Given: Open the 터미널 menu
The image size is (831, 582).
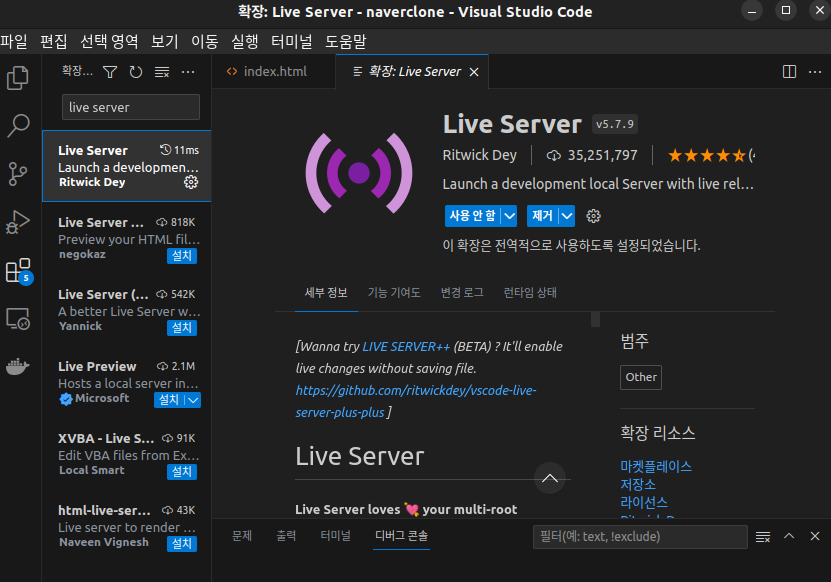Looking at the screenshot, I should point(291,41).
